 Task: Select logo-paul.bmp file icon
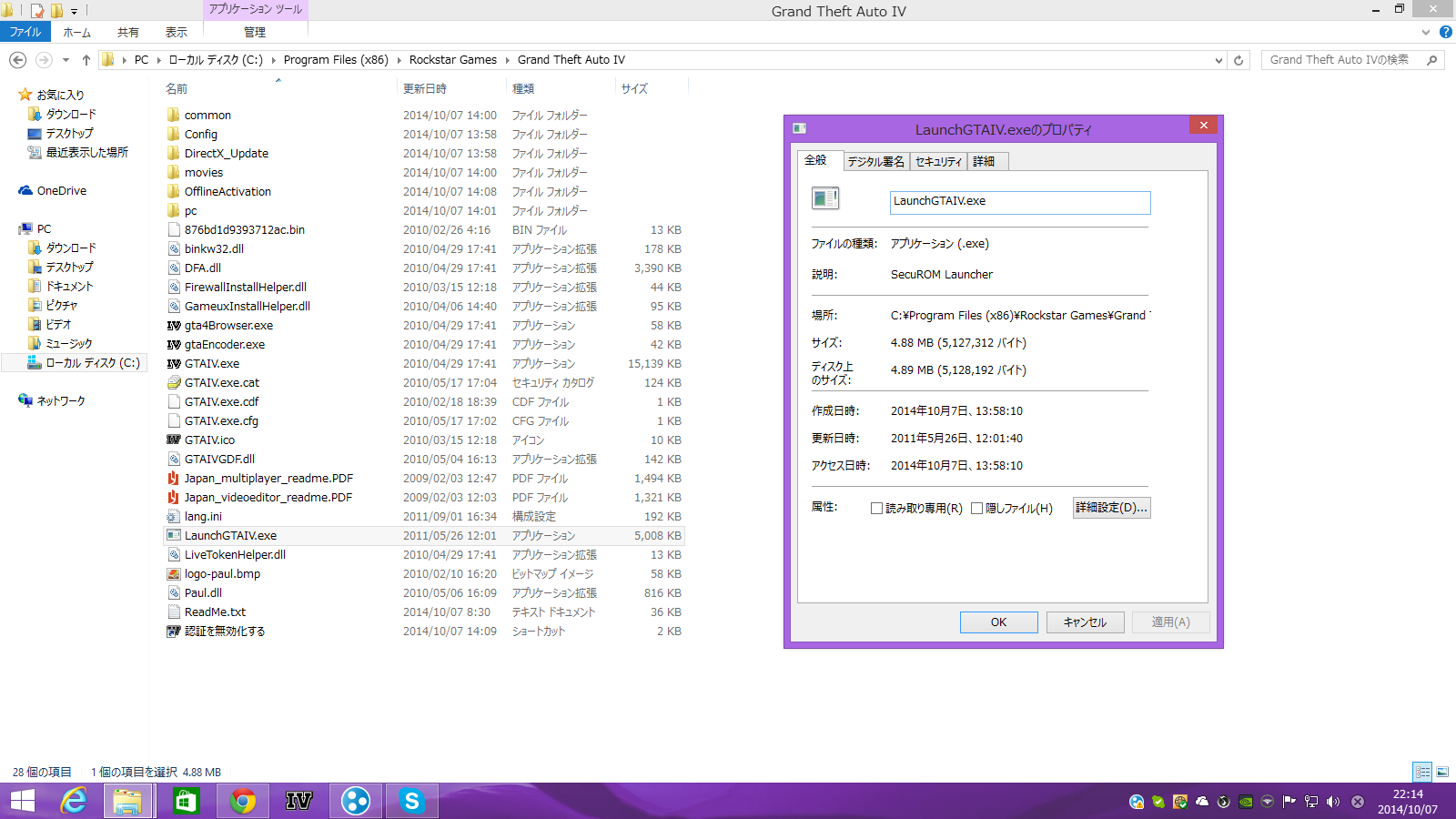(x=174, y=574)
